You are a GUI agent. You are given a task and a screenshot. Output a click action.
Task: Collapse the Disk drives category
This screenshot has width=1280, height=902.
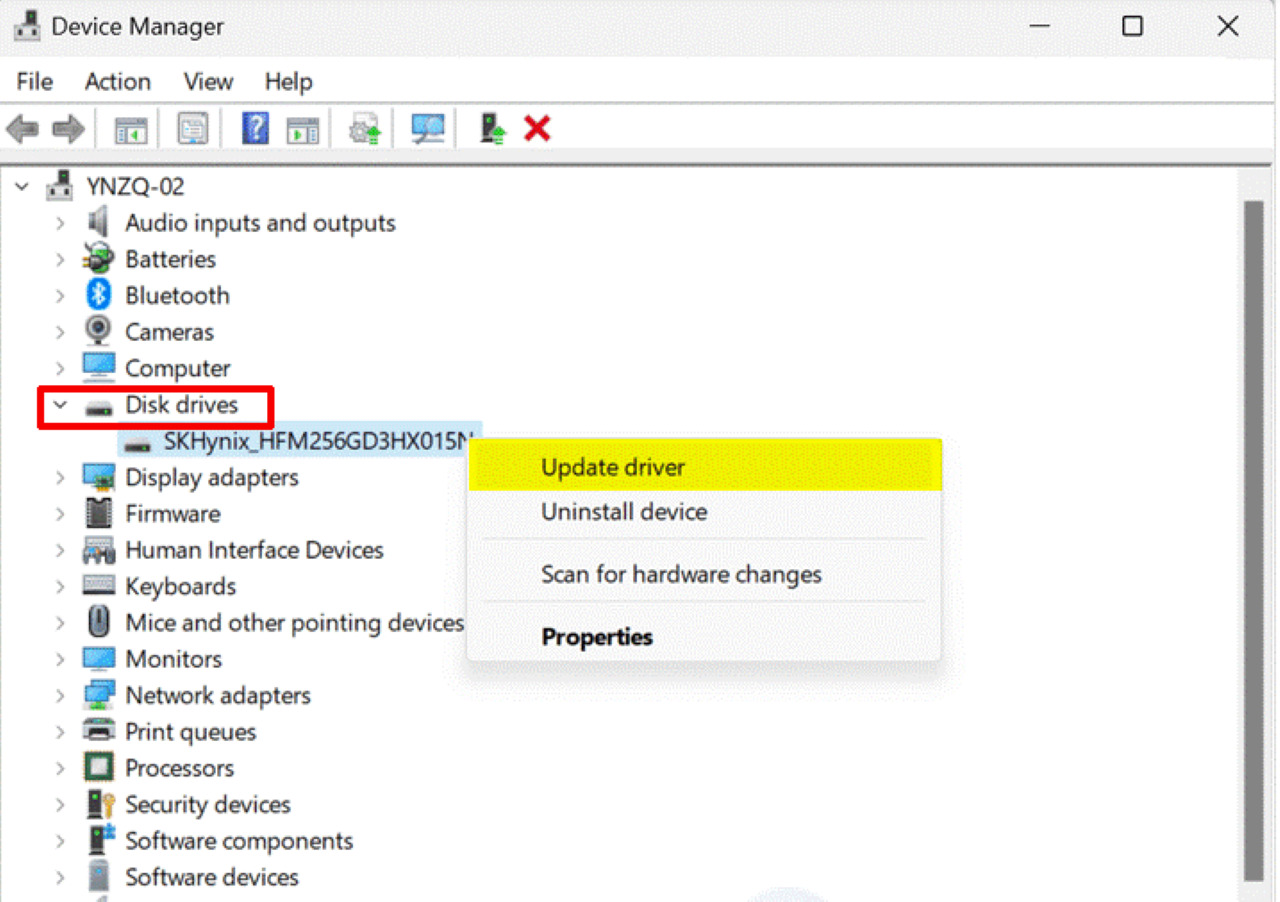point(60,405)
